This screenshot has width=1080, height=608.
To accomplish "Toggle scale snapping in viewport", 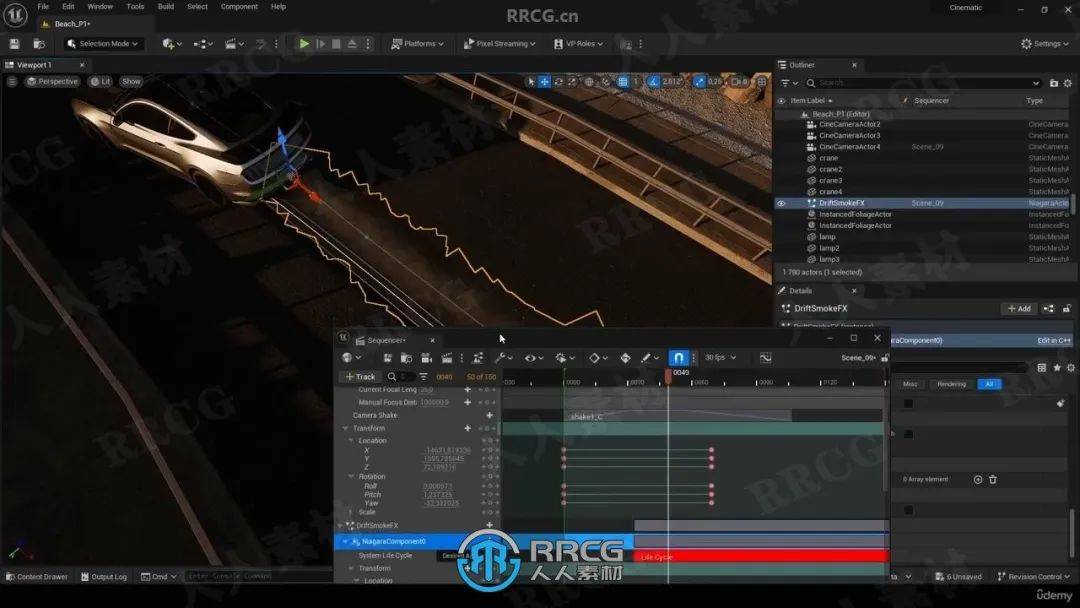I will [699, 81].
